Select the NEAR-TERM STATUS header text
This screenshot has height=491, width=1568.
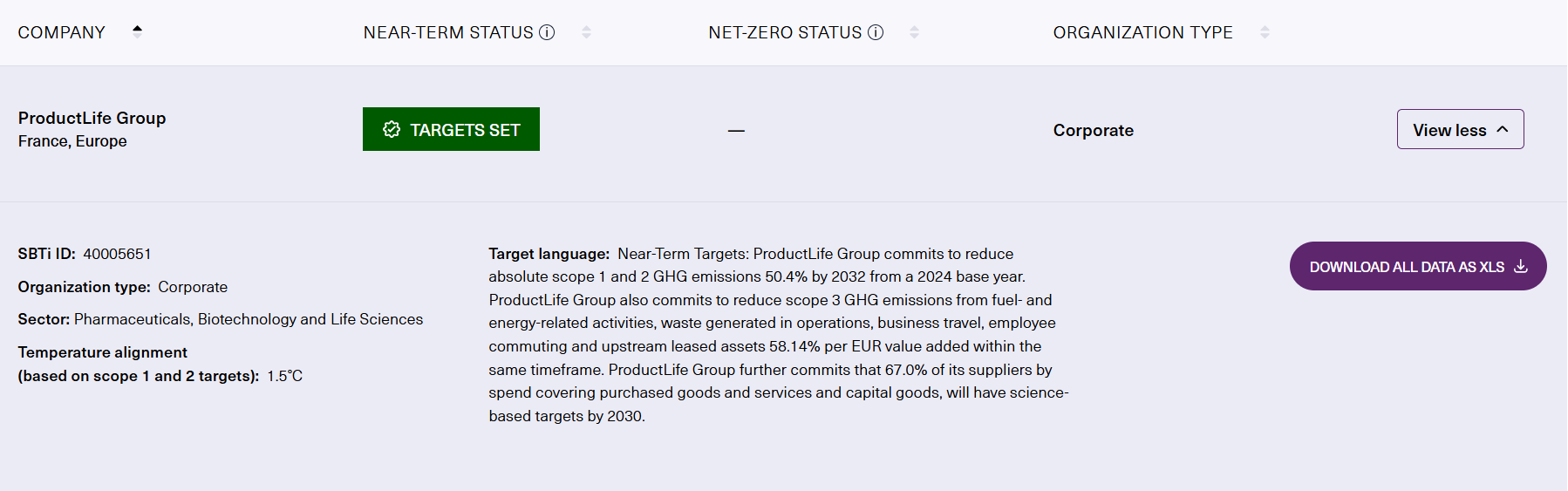click(448, 32)
